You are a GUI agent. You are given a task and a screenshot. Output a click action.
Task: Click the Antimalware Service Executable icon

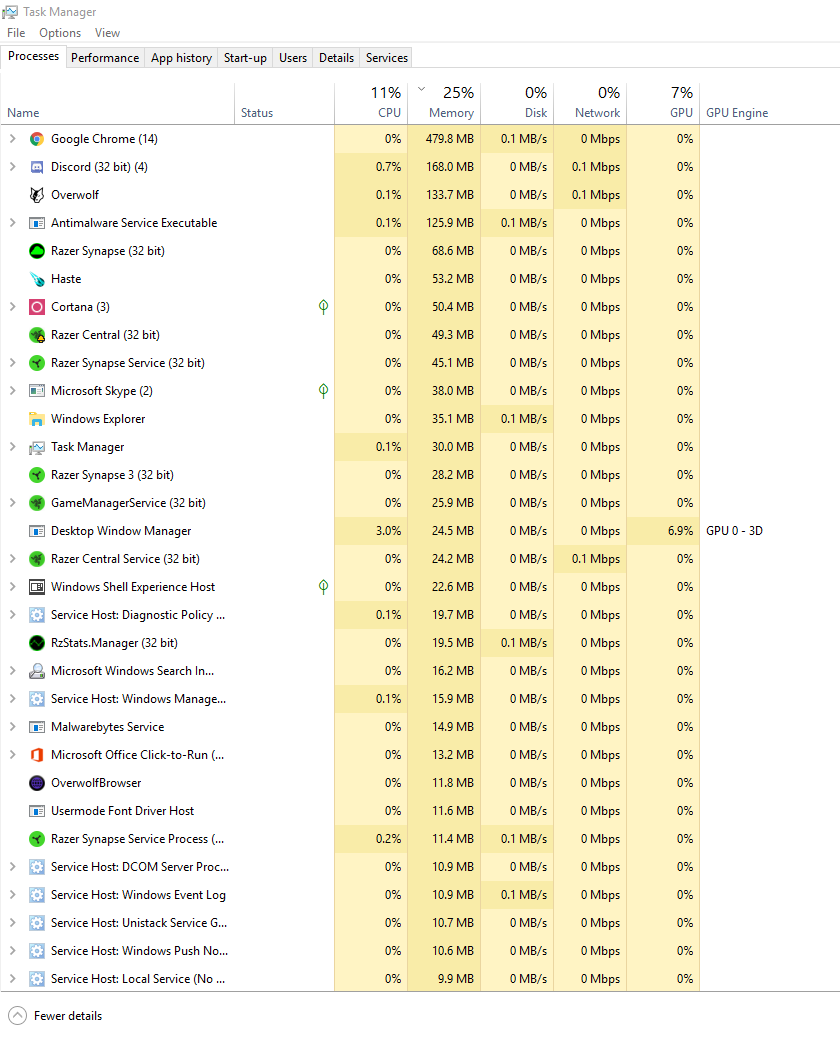pyautogui.click(x=37, y=223)
